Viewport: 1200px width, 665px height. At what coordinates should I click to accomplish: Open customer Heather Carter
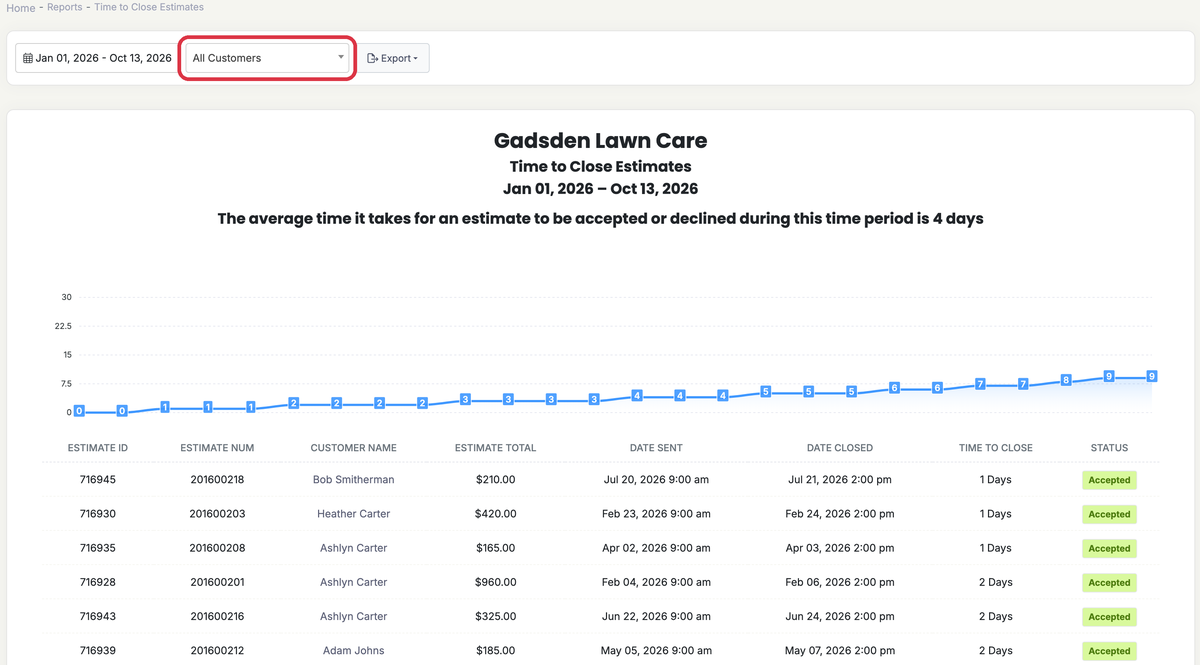click(x=353, y=514)
